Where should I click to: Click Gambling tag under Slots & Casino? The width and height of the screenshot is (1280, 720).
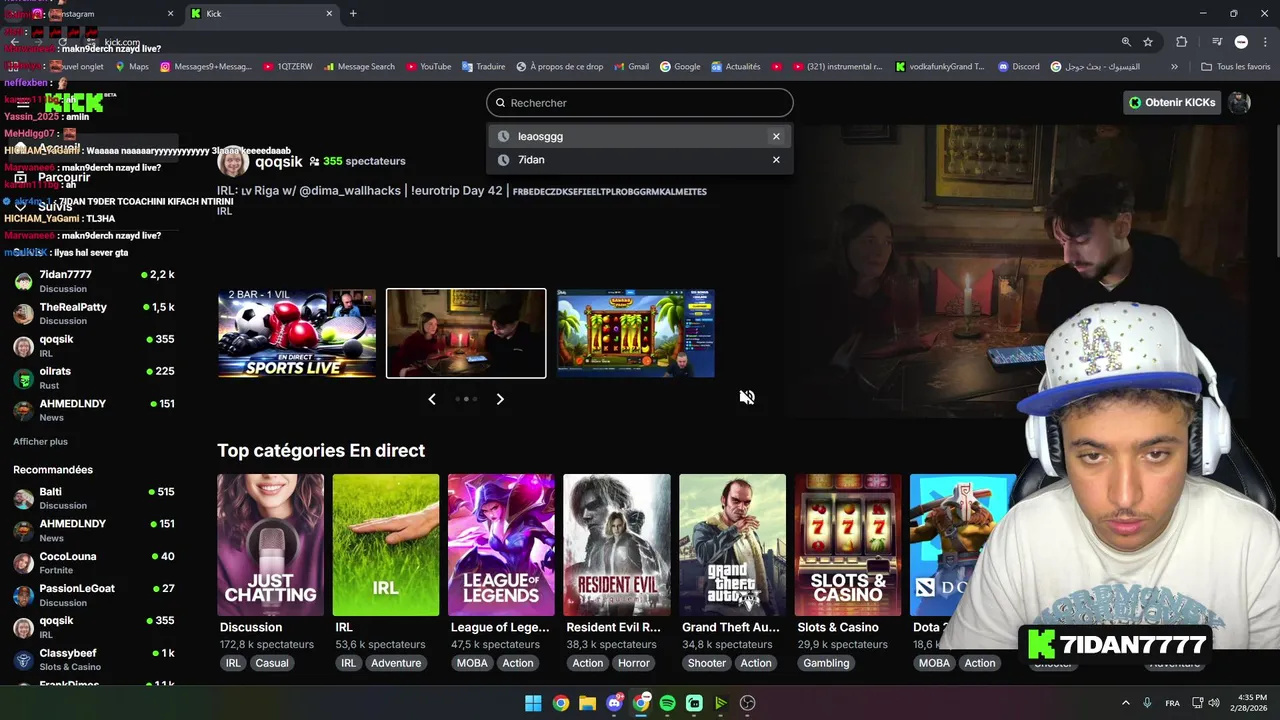coord(827,663)
